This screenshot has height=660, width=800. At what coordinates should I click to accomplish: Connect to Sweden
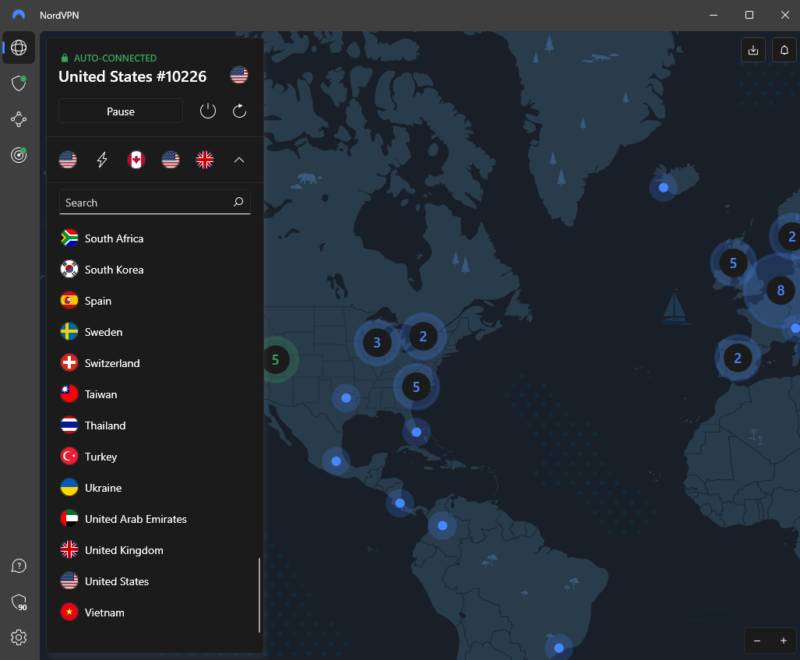[x=155, y=332]
